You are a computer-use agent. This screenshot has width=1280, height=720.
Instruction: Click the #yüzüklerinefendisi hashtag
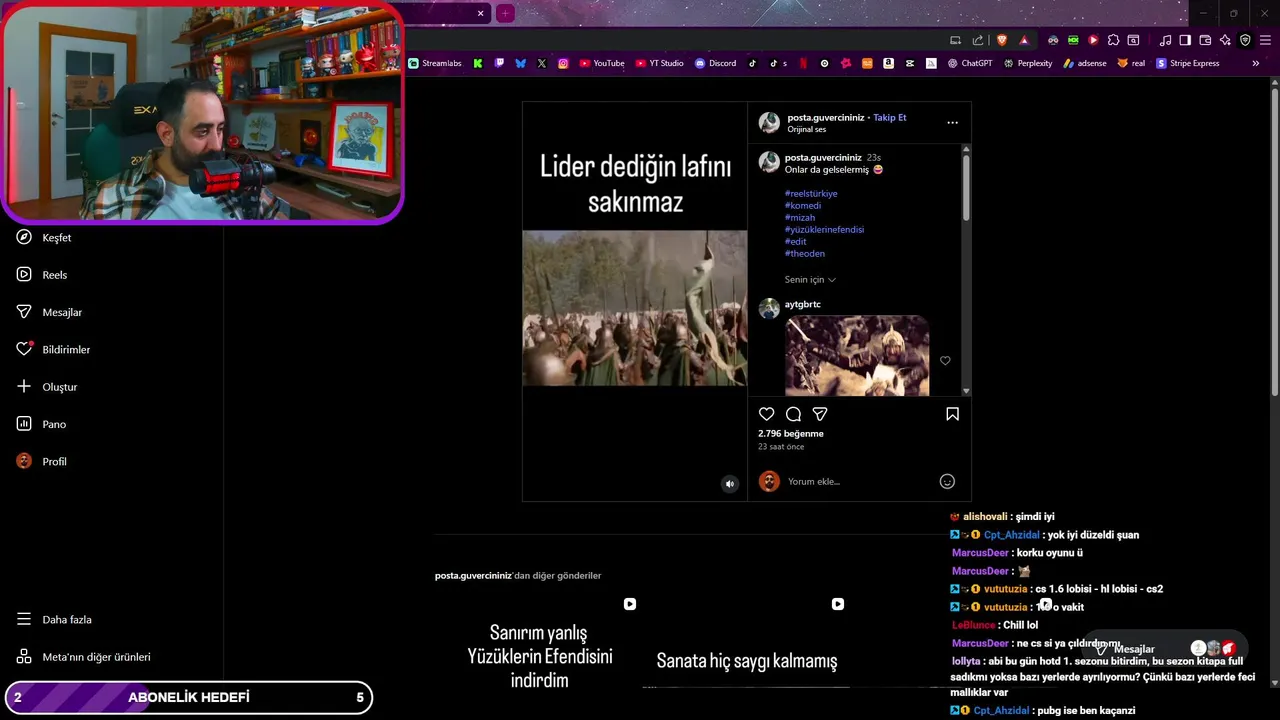[x=824, y=229]
